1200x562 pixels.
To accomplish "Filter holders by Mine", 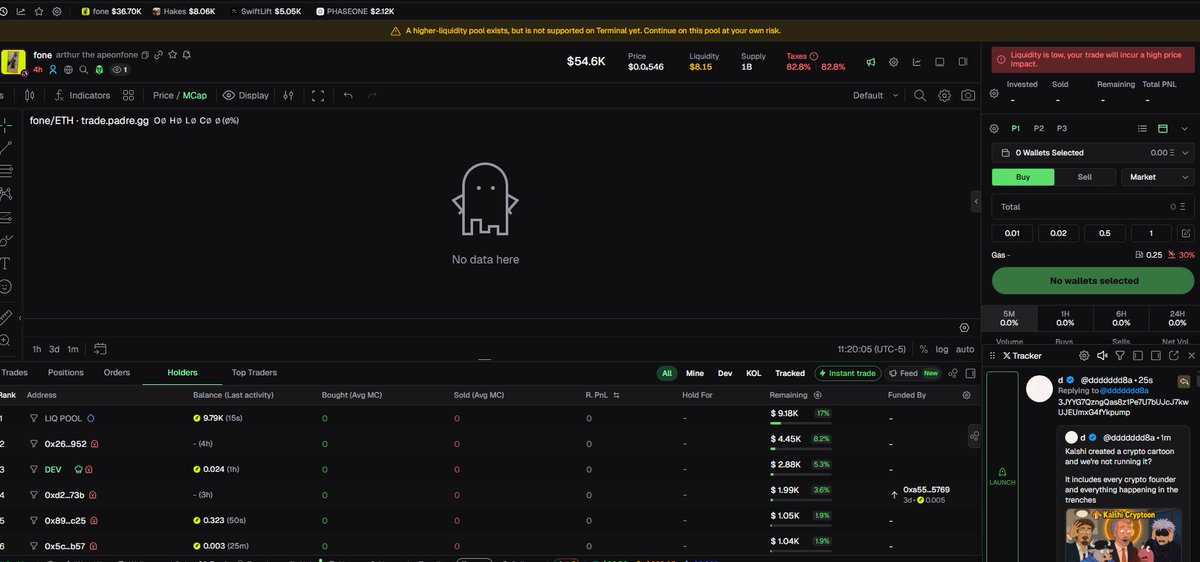I will (x=695, y=373).
